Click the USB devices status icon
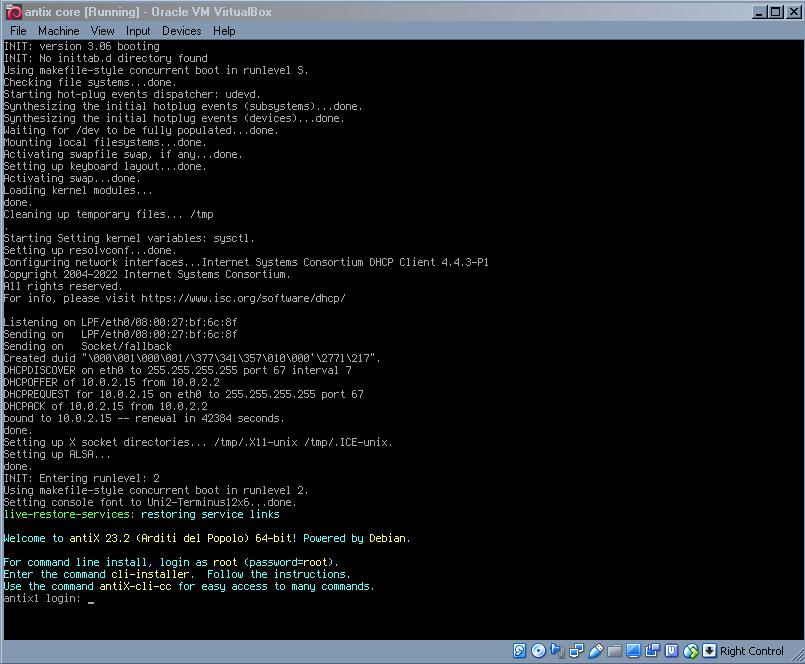This screenshot has height=664, width=805. point(595,651)
